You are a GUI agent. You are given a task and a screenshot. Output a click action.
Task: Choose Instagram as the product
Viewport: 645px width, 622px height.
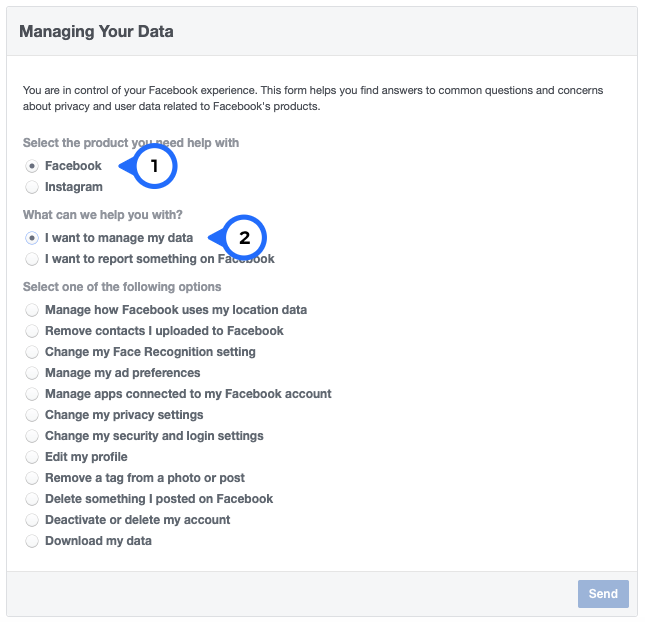[x=33, y=187]
